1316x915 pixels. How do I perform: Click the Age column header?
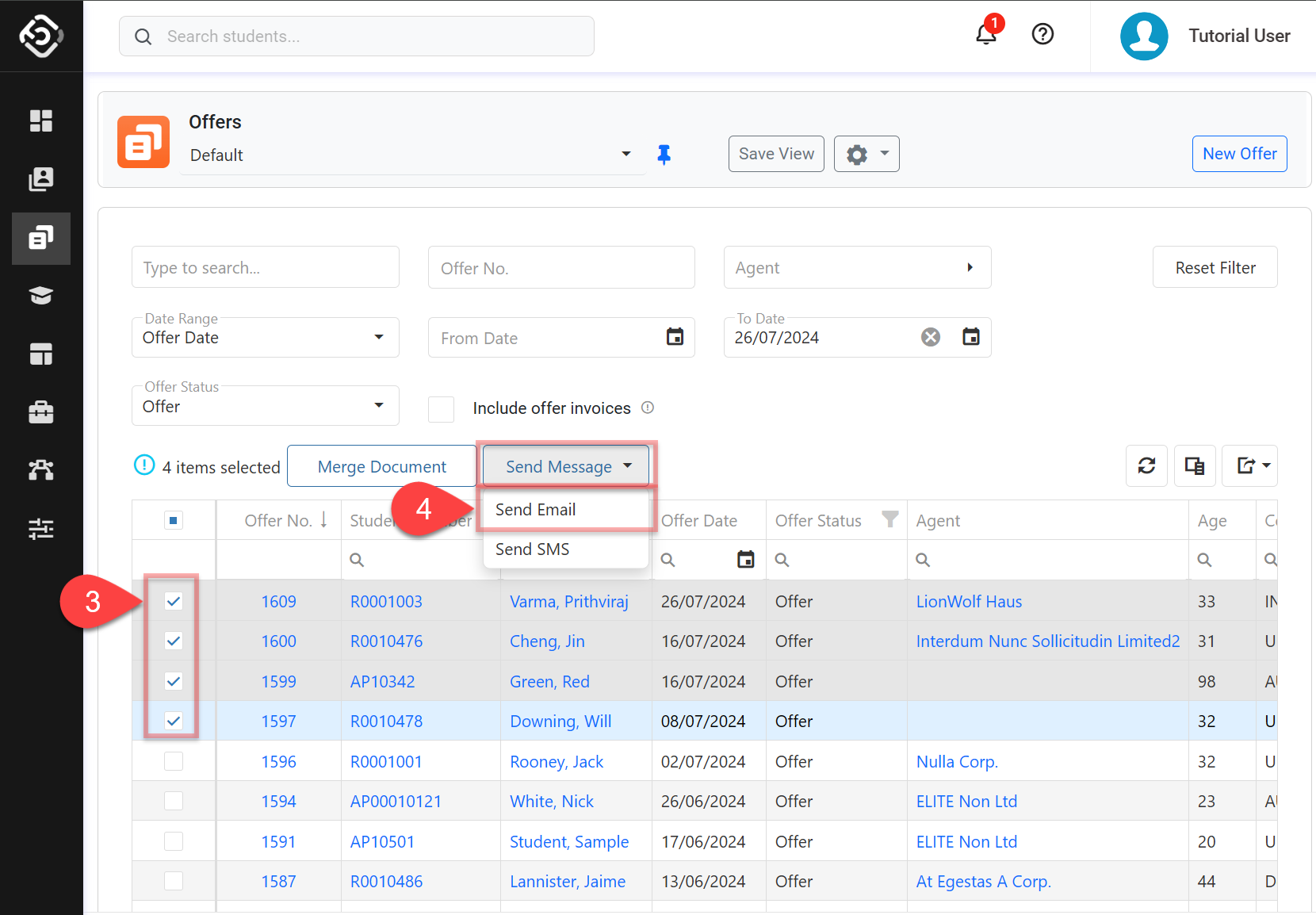click(x=1212, y=521)
